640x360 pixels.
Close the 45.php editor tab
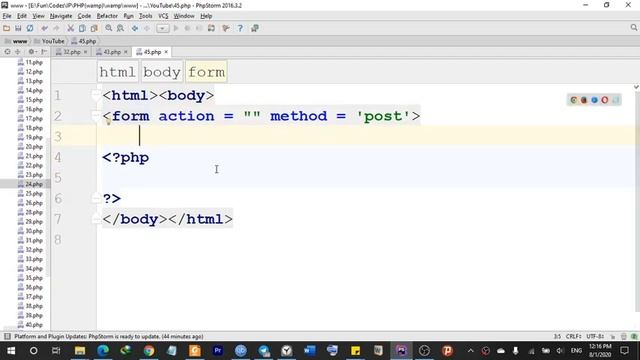pyautogui.click(x=166, y=52)
